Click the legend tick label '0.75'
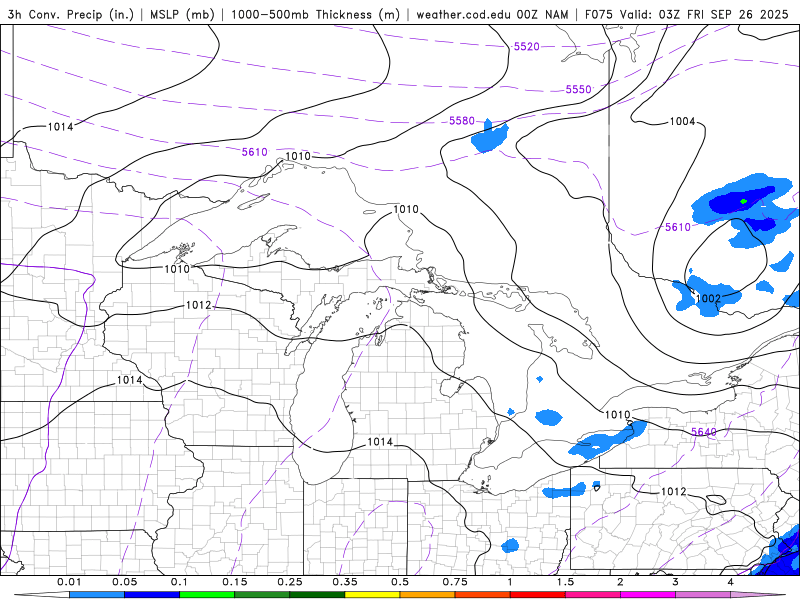This screenshot has height=600, width=800. (455, 582)
